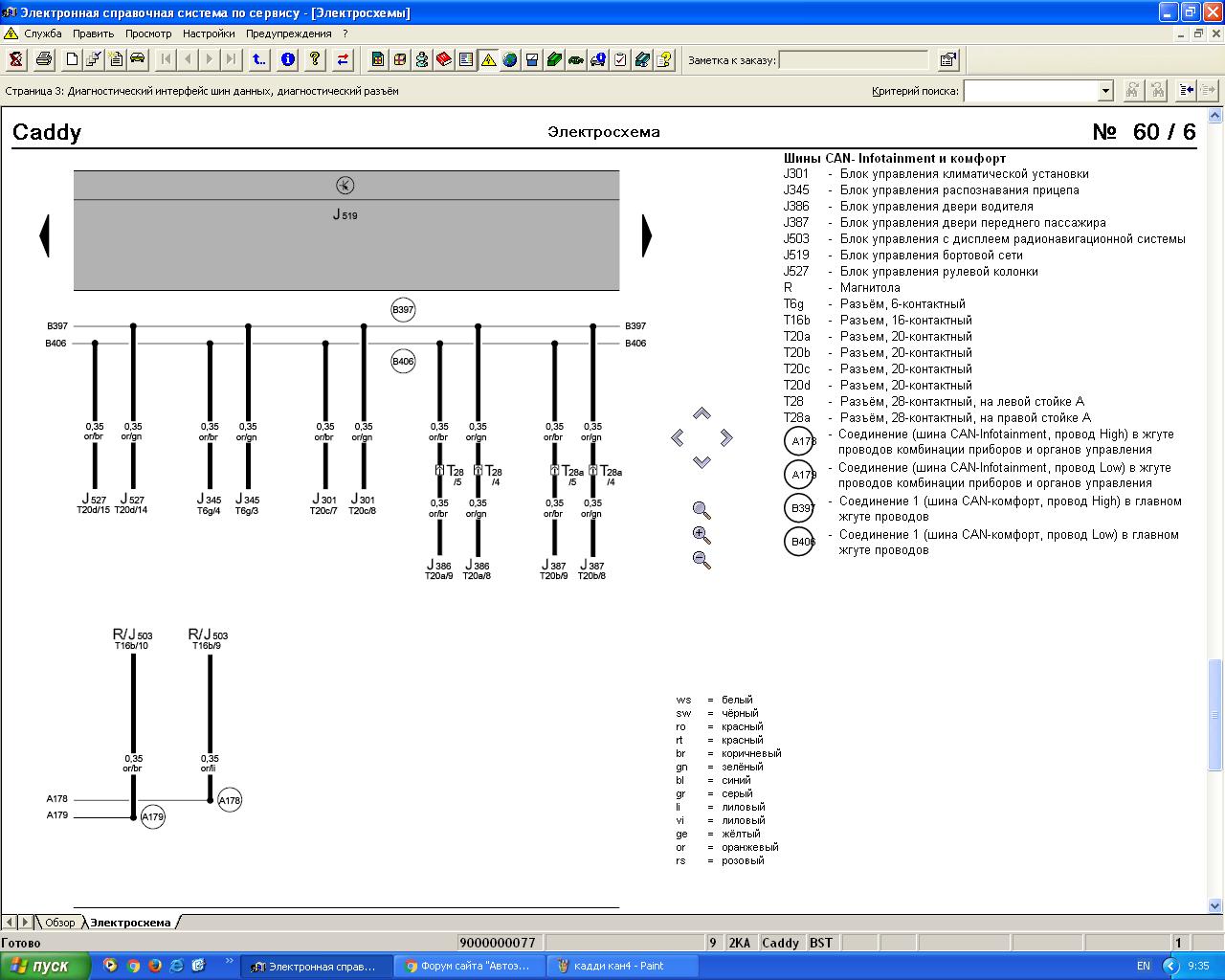Image resolution: width=1225 pixels, height=980 pixels.
Task: Open the Windows пуск Start button
Action: click(45, 966)
